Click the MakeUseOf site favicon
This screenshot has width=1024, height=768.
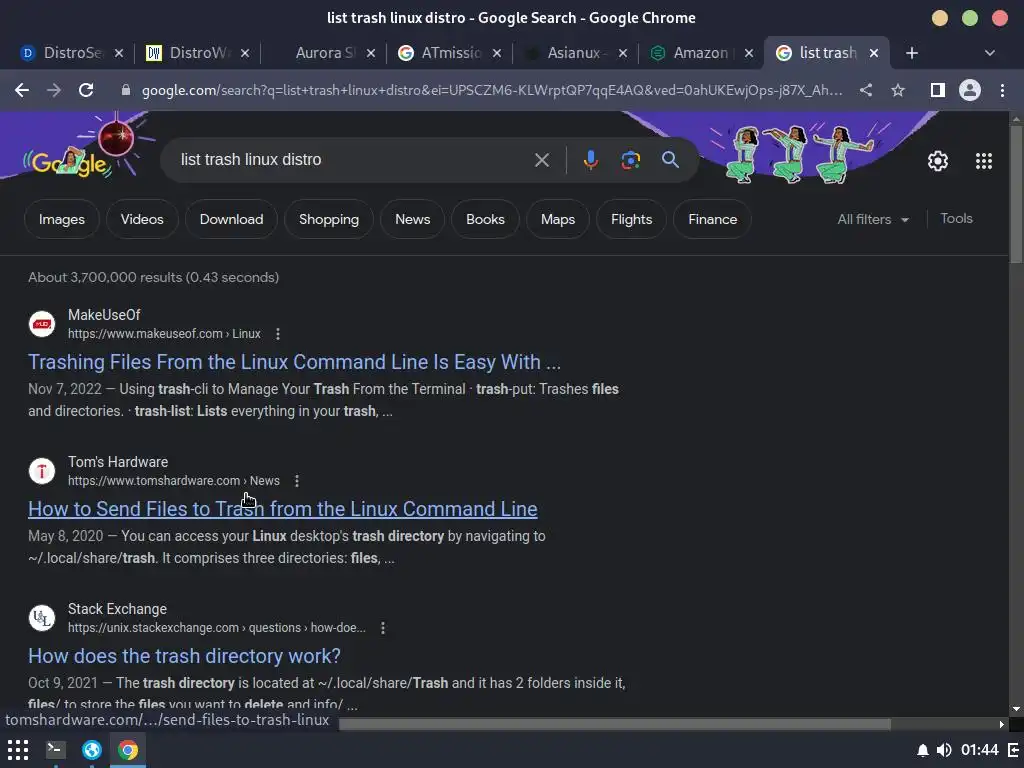coord(42,324)
